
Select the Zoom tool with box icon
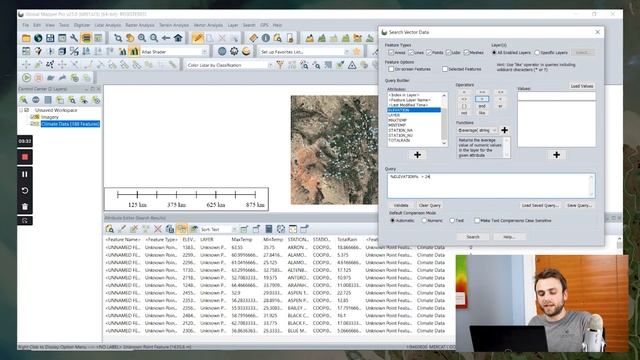(x=118, y=38)
